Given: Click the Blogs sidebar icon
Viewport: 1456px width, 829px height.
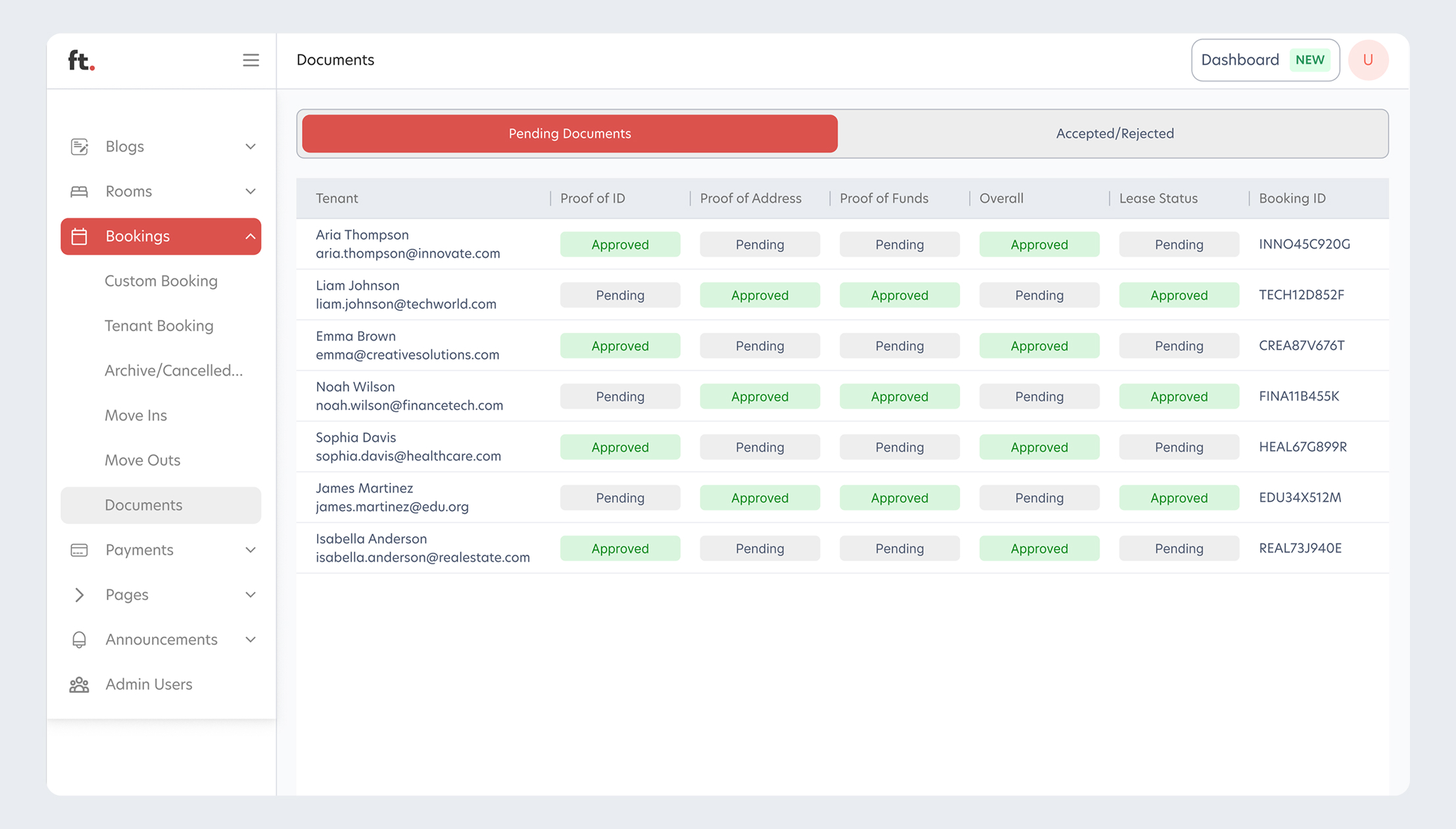Looking at the screenshot, I should (x=80, y=146).
